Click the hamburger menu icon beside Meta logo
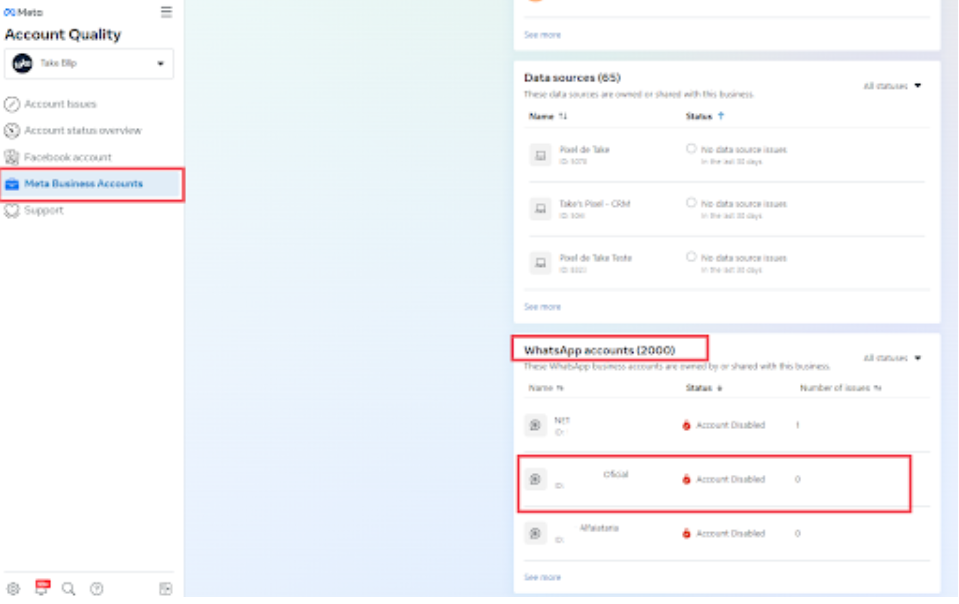The height and width of the screenshot is (604, 959). coord(166,12)
